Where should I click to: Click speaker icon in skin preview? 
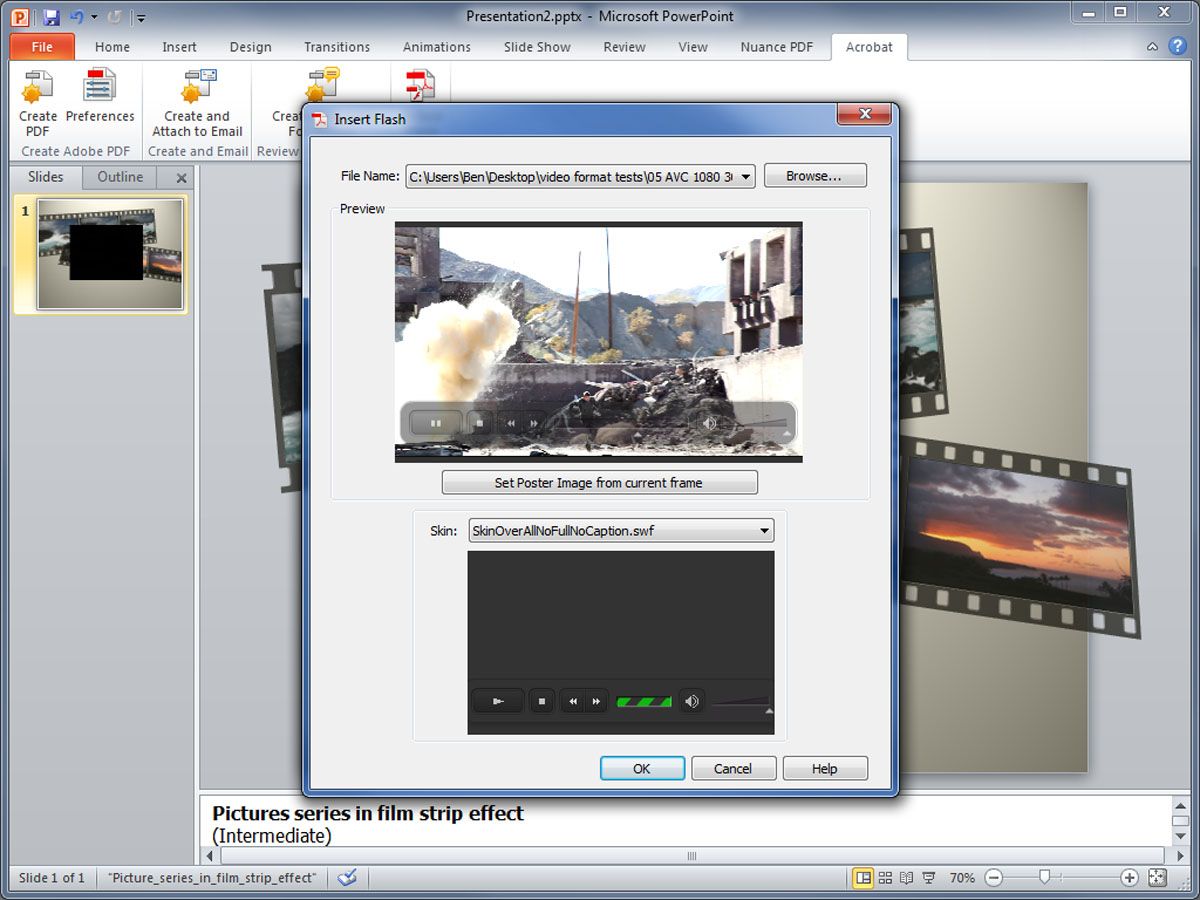tap(691, 702)
